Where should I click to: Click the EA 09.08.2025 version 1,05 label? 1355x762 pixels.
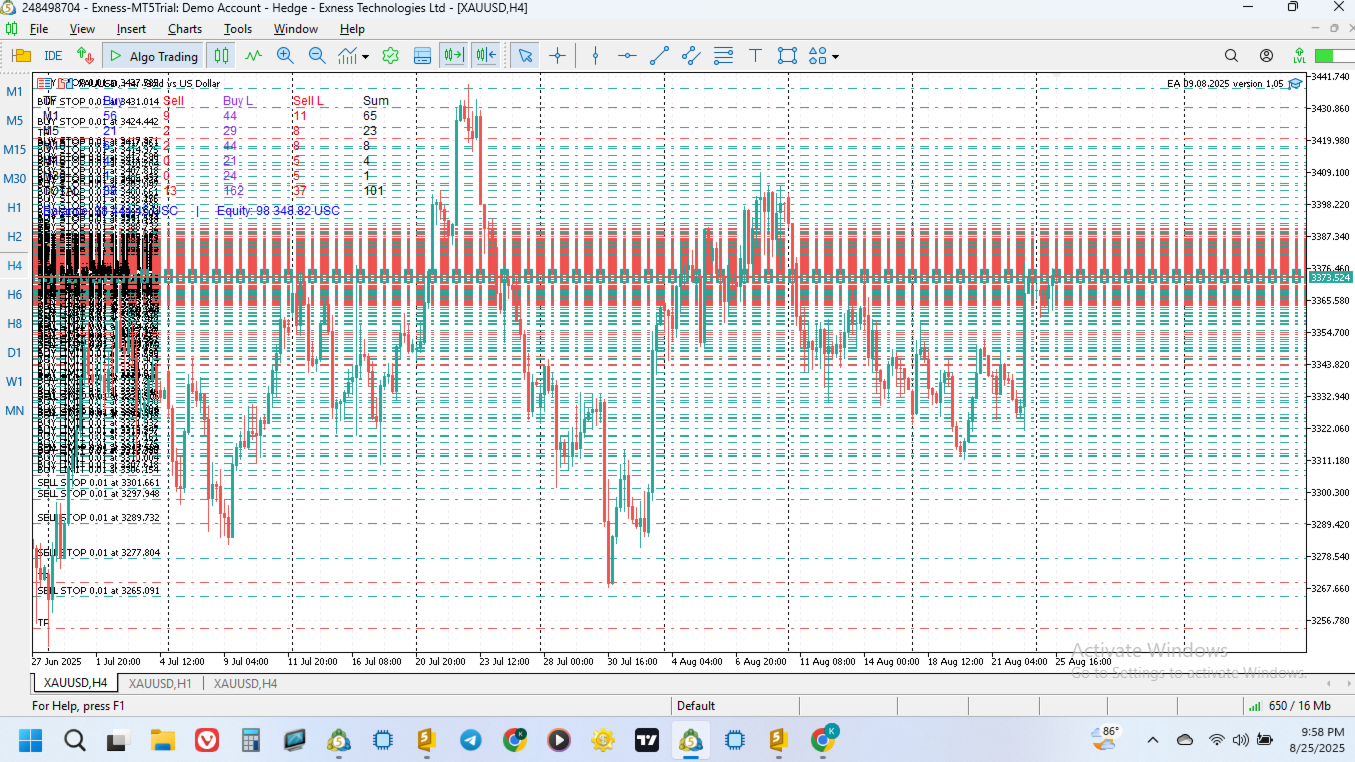[x=1225, y=83]
